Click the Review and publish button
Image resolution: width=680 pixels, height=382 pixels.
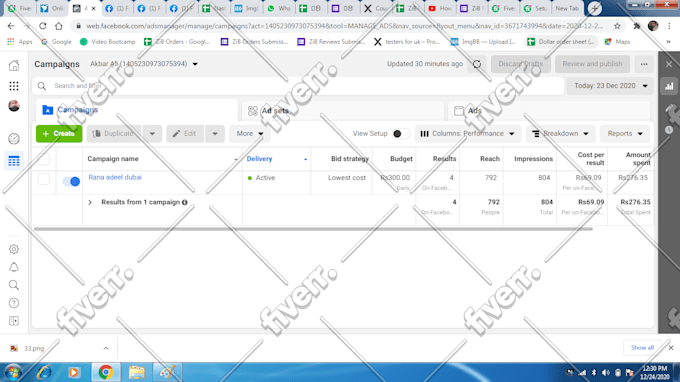pos(592,64)
